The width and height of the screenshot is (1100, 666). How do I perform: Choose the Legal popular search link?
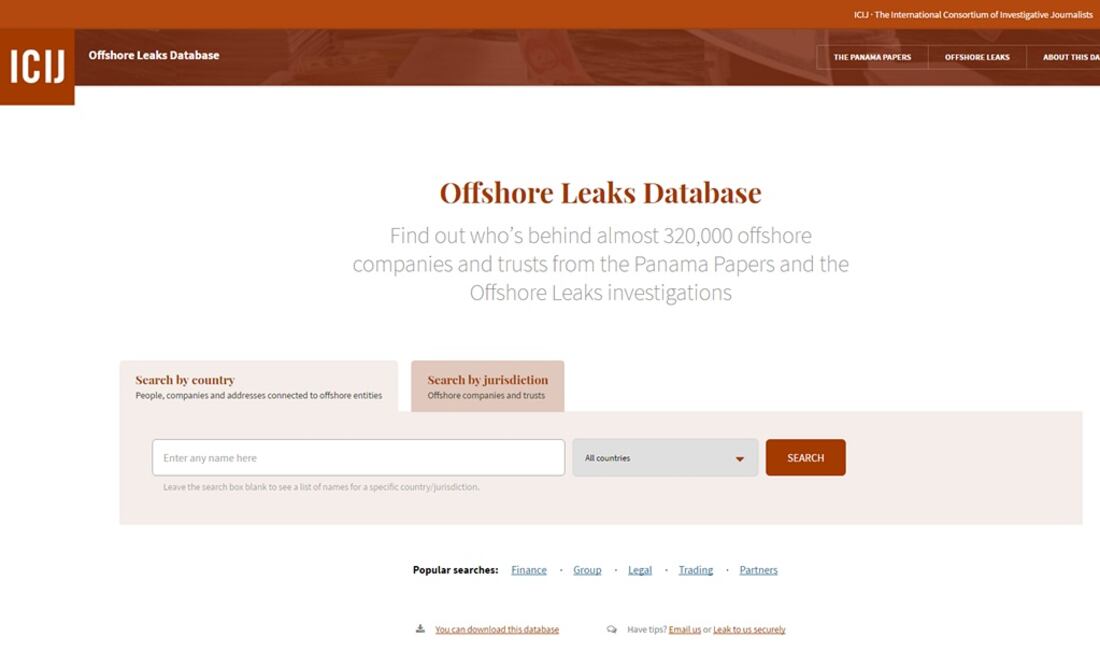(640, 570)
